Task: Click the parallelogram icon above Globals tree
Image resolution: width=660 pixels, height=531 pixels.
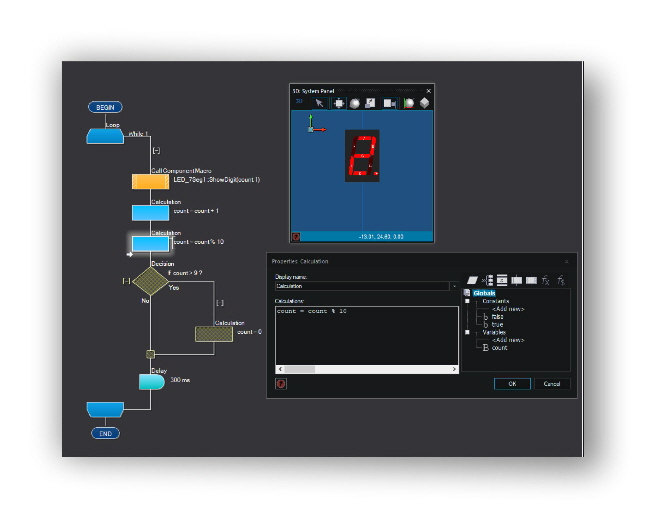Action: (472, 280)
